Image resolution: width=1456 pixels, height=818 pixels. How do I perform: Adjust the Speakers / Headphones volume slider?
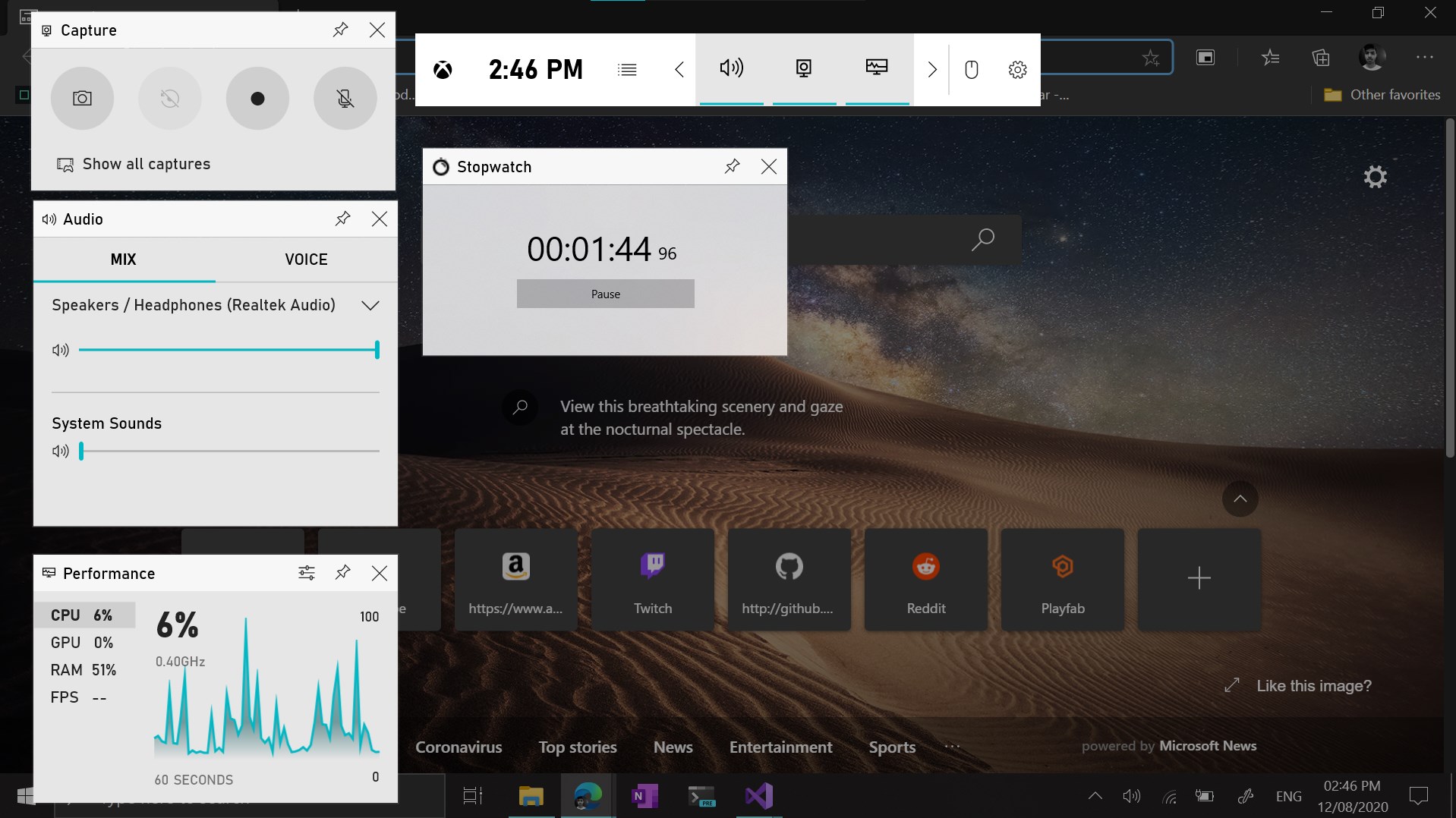228,350
